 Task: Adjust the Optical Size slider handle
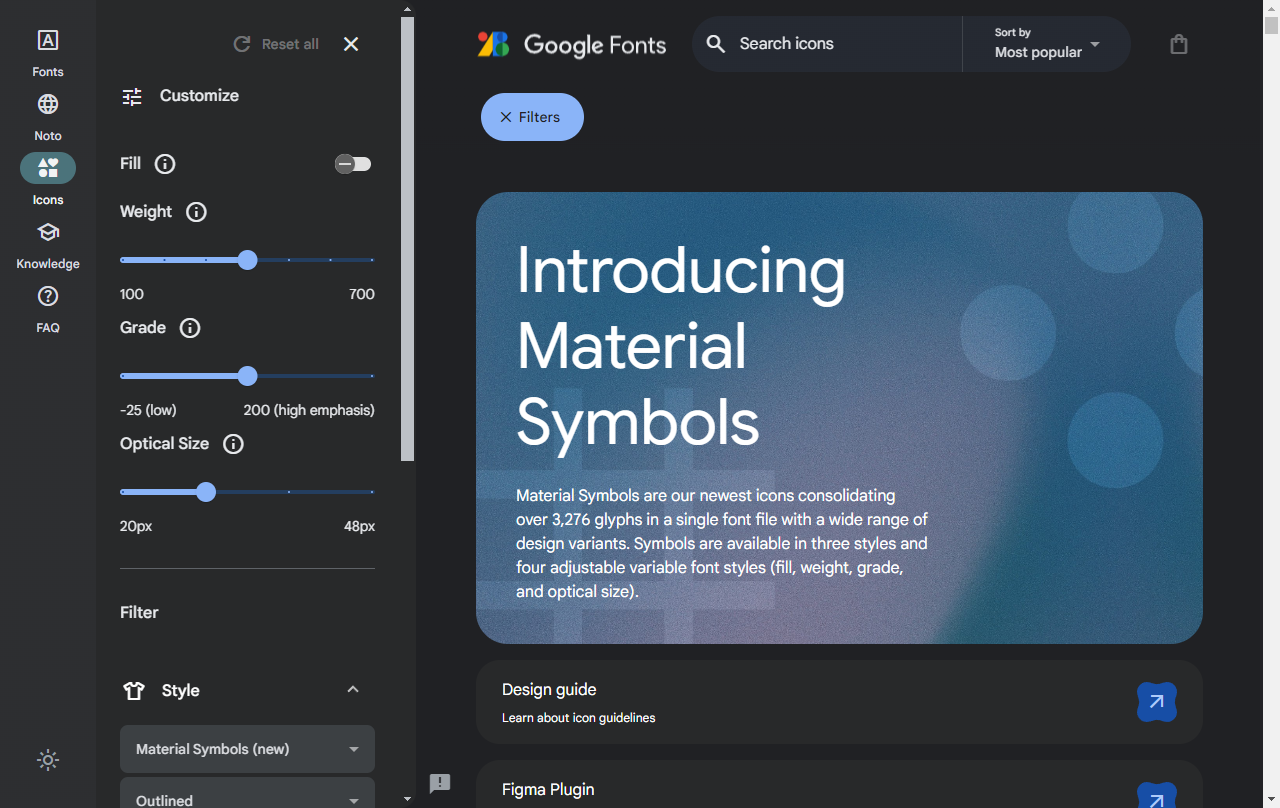206,492
